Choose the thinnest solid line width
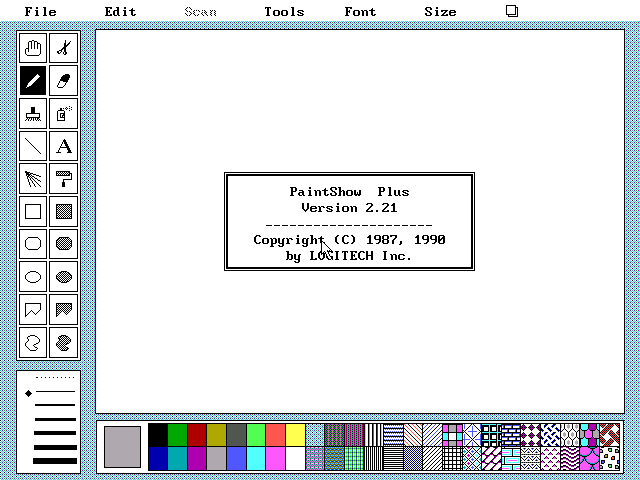This screenshot has width=640, height=480. coord(55,392)
